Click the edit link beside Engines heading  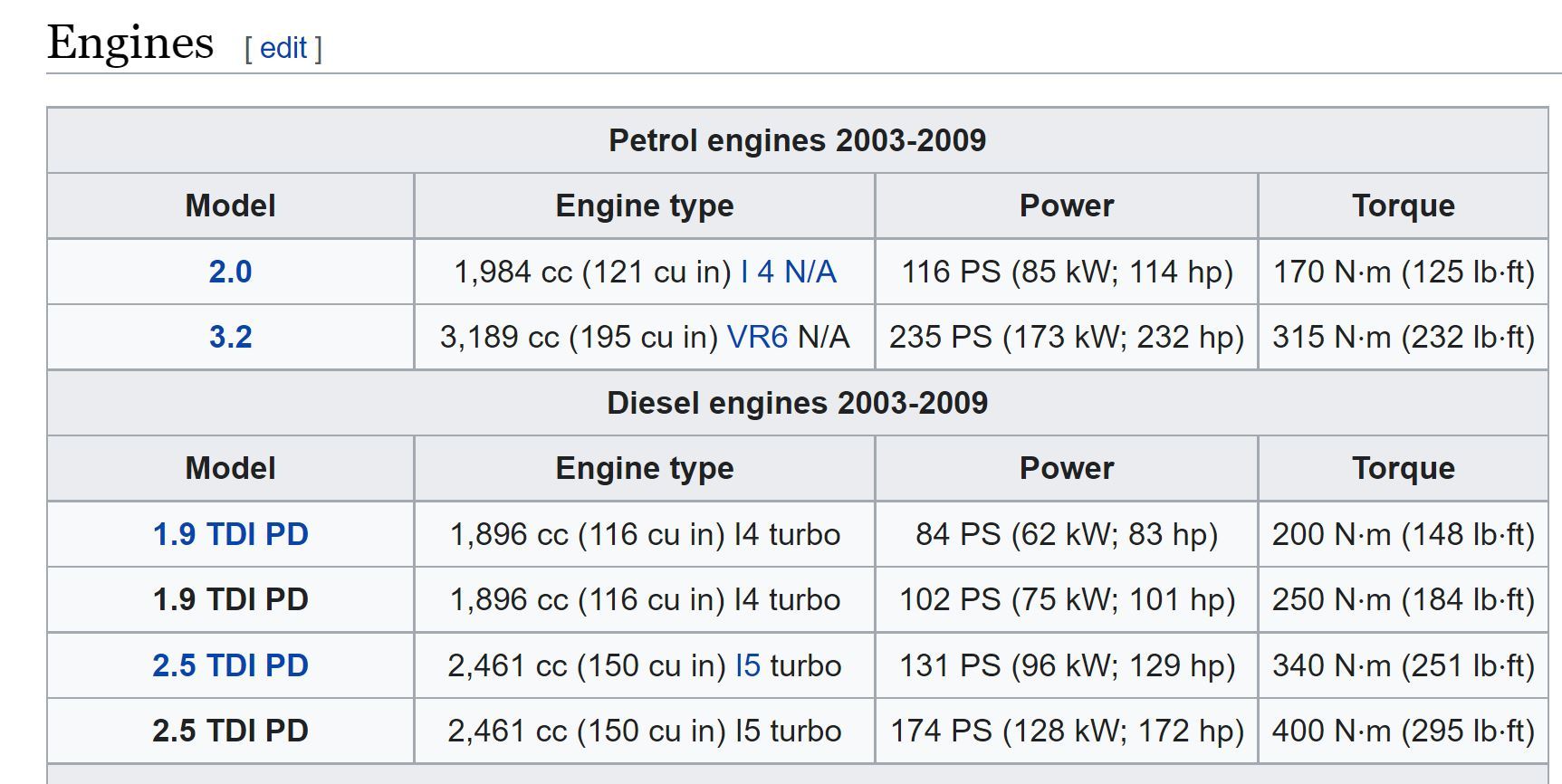click(x=283, y=48)
